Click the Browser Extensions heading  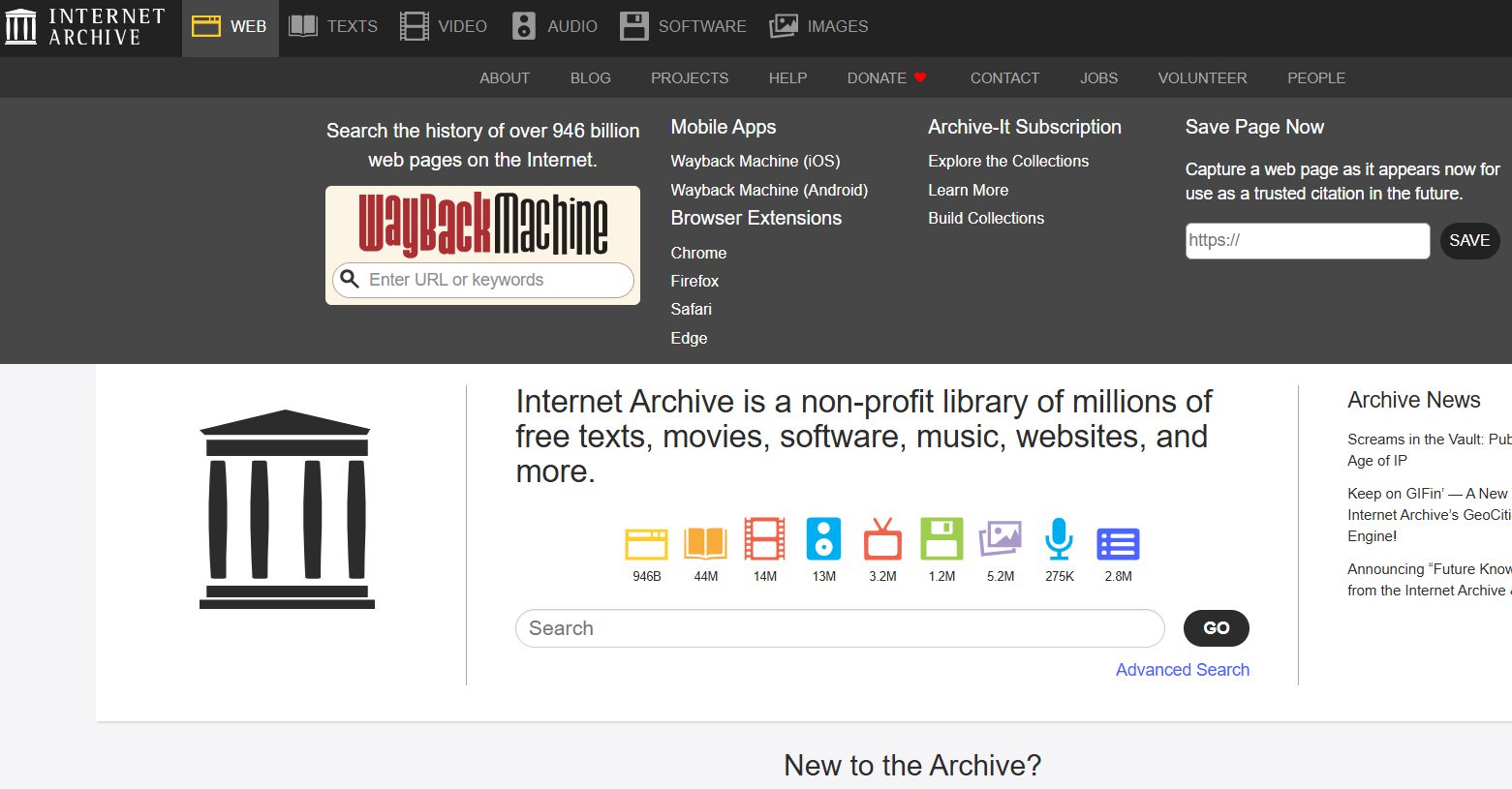tap(756, 218)
